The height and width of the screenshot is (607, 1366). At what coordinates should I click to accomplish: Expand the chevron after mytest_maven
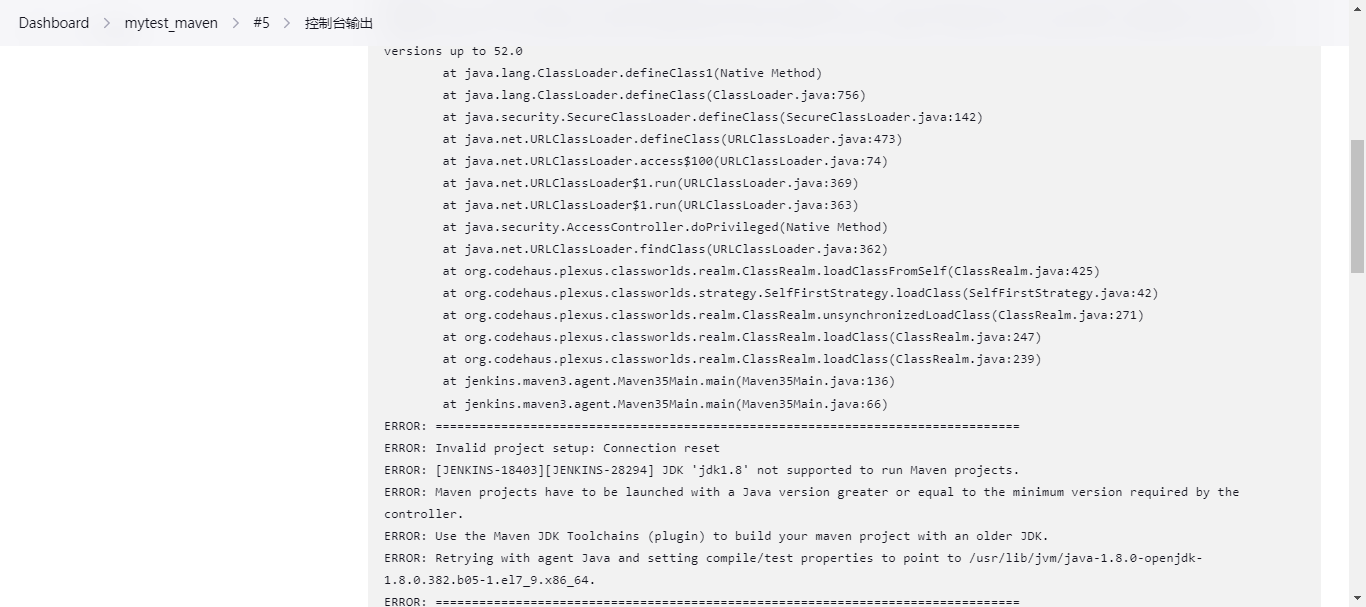236,23
